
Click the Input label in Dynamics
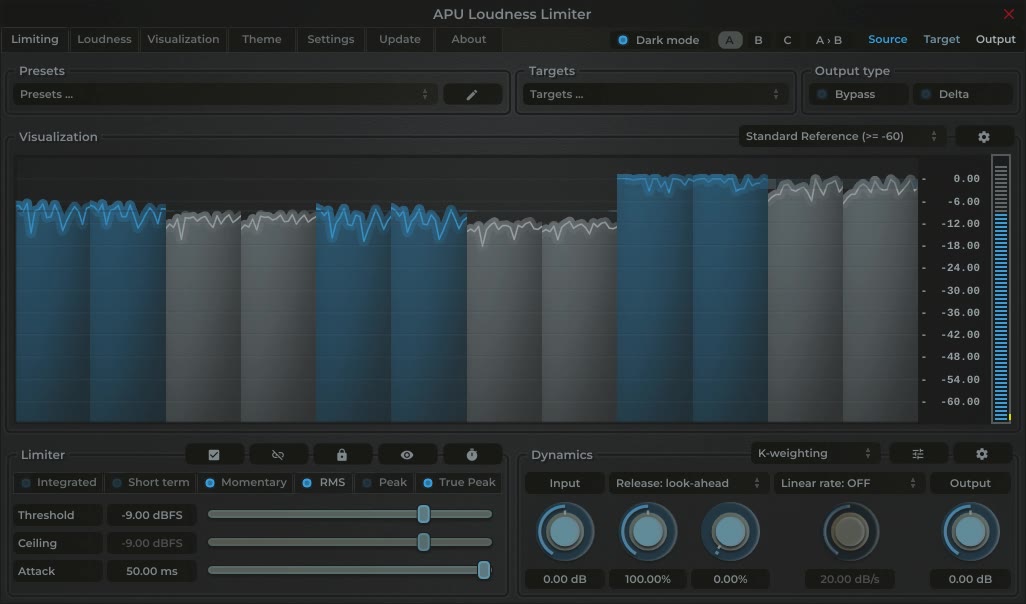(565, 484)
